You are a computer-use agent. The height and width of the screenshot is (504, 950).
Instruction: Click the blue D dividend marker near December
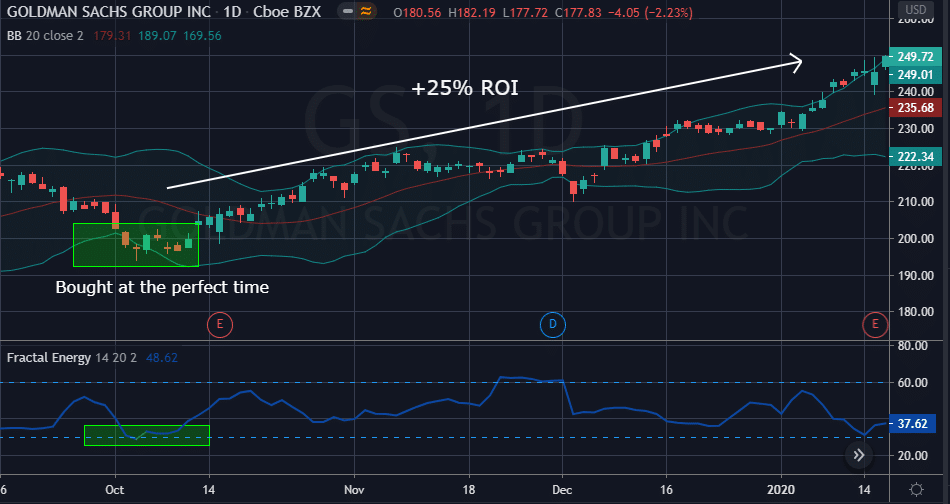[553, 325]
